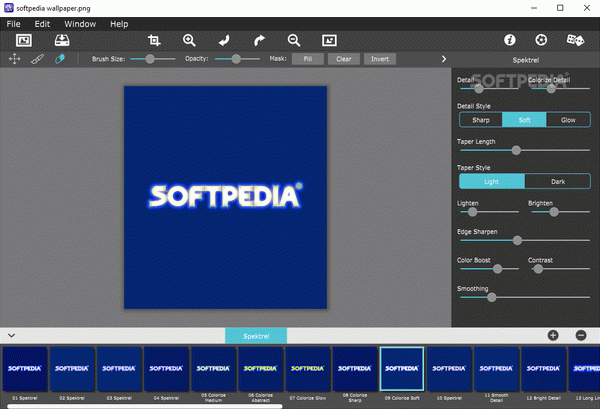
Task: Select the mask Eraser tool
Action: [x=60, y=59]
